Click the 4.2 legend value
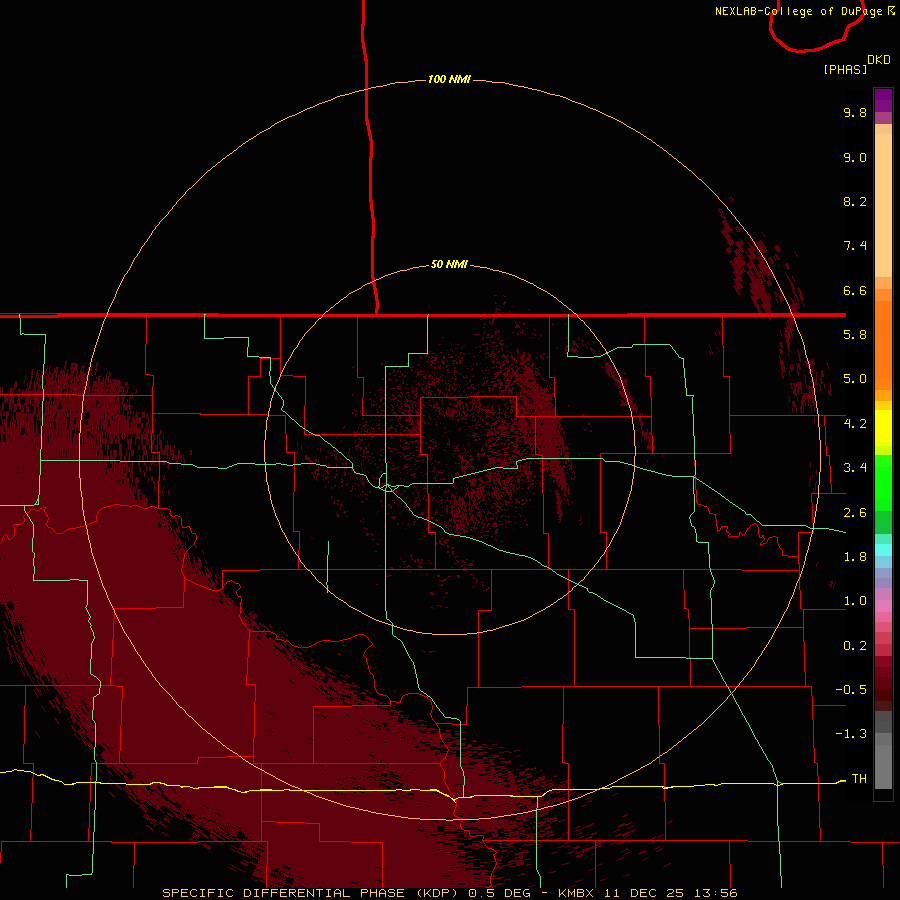 [x=855, y=424]
